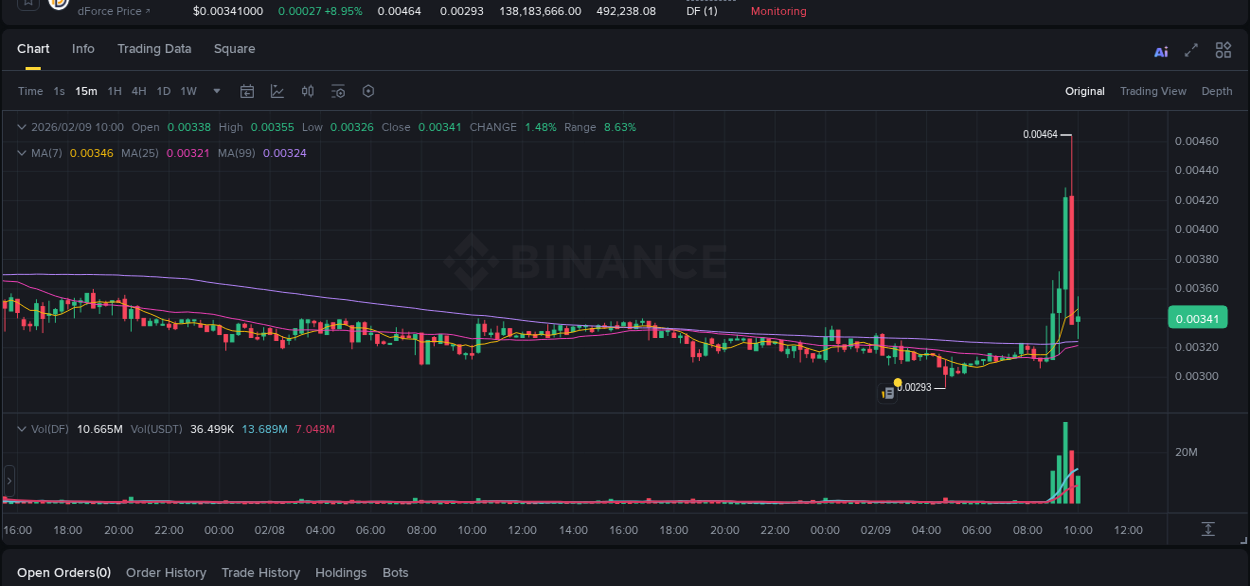1250x586 pixels.
Task: Switch to the Info tab
Action: pos(83,48)
